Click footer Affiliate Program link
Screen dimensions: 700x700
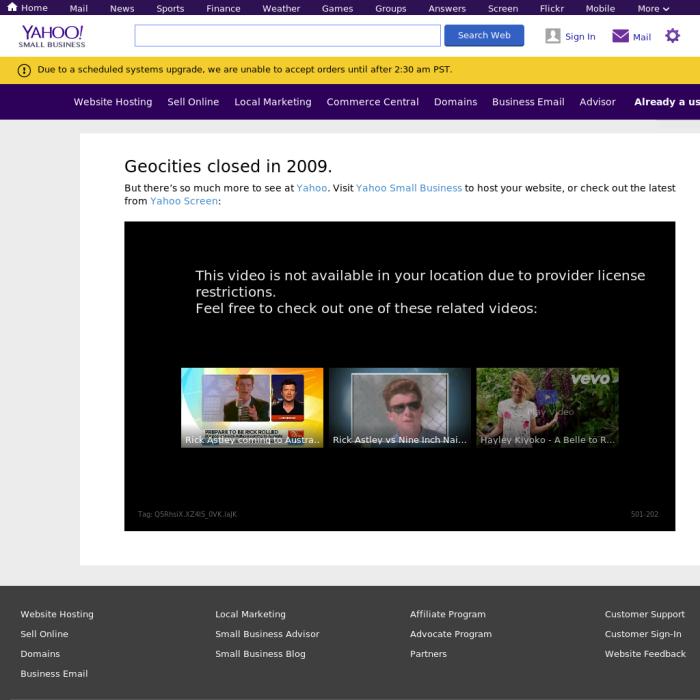click(x=448, y=614)
